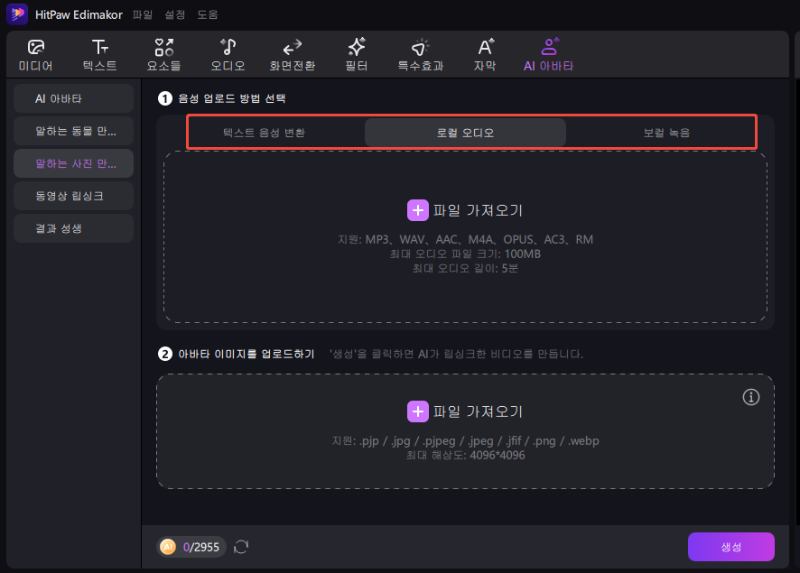Click the purple 생성 generate button
The image size is (800, 573).
(x=731, y=547)
